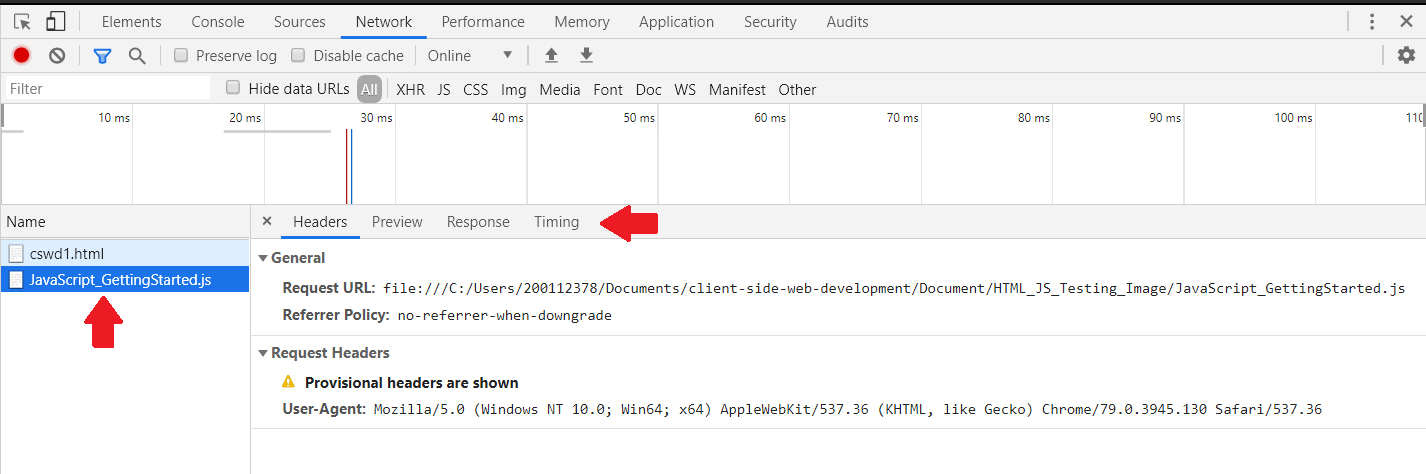
Task: Filter requests by Doc
Action: coord(649,89)
